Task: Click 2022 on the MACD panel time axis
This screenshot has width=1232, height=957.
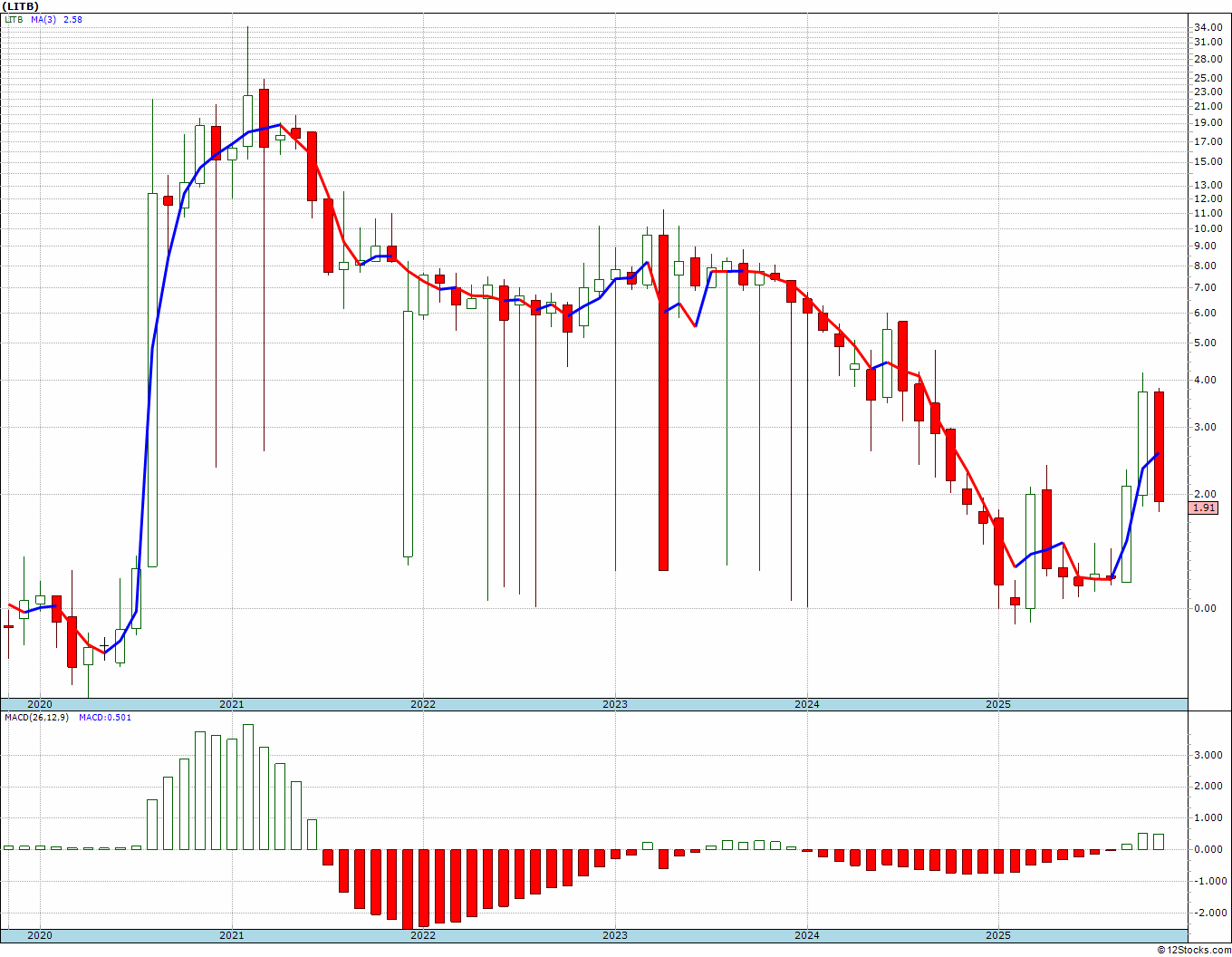Action: [423, 935]
